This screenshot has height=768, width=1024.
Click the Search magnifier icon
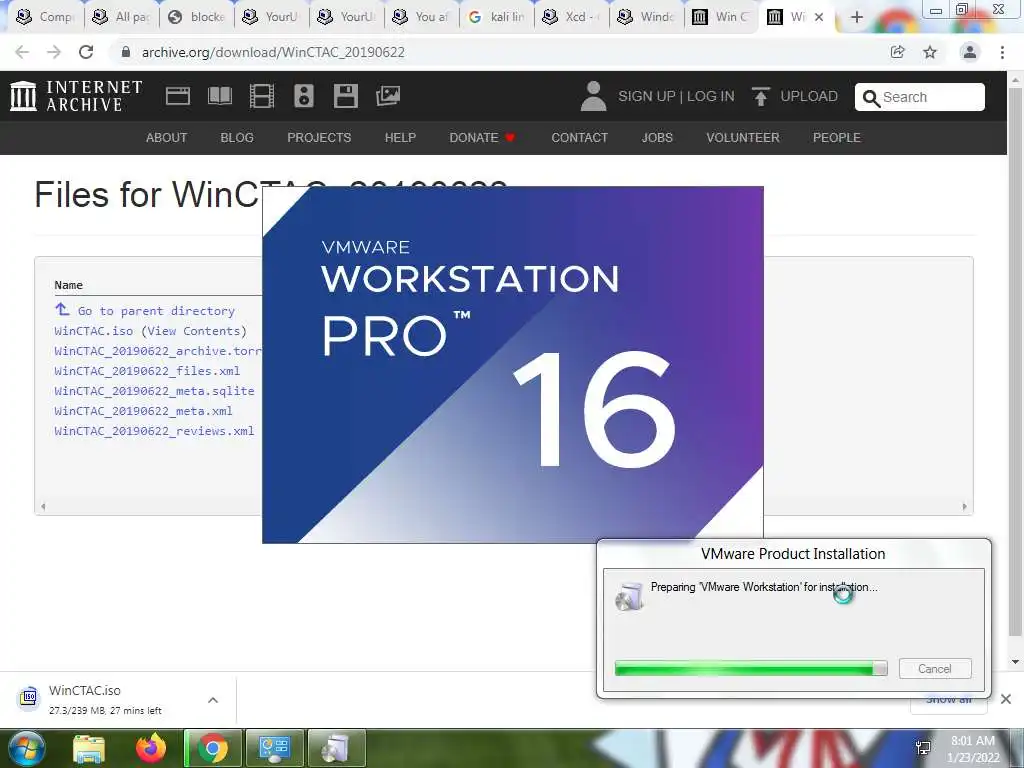[x=871, y=98]
